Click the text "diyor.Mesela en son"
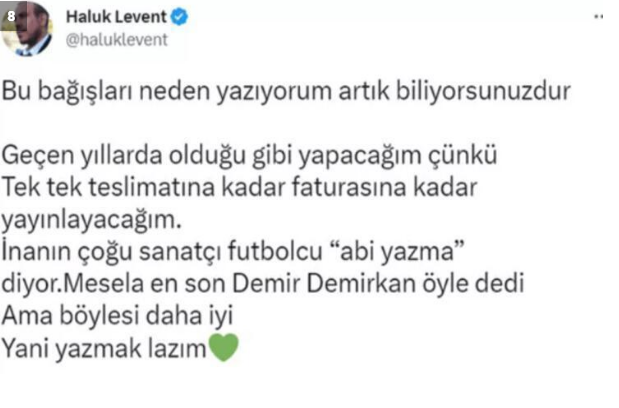619x408 pixels. point(113,284)
